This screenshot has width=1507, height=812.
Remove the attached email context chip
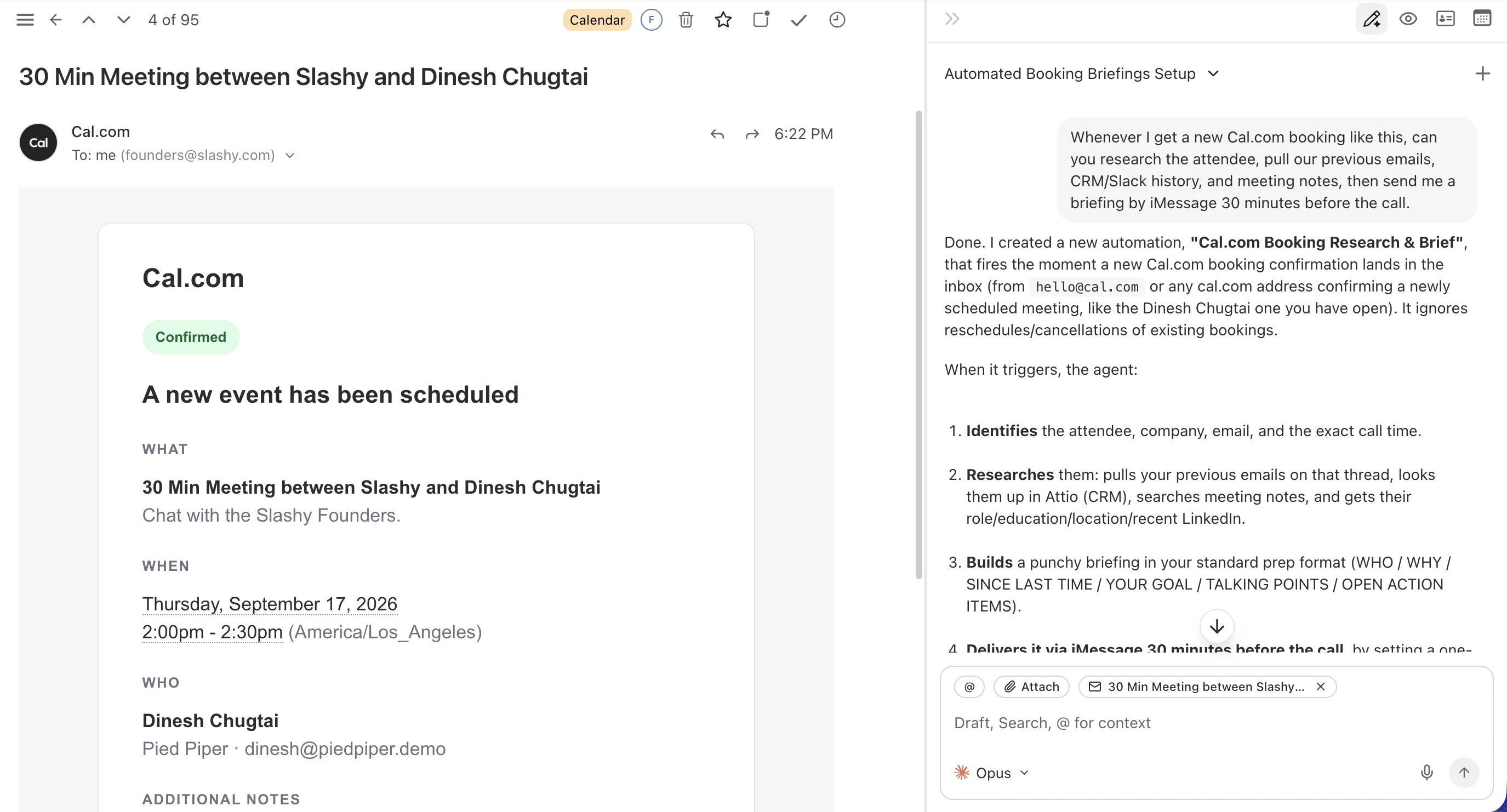click(1320, 687)
